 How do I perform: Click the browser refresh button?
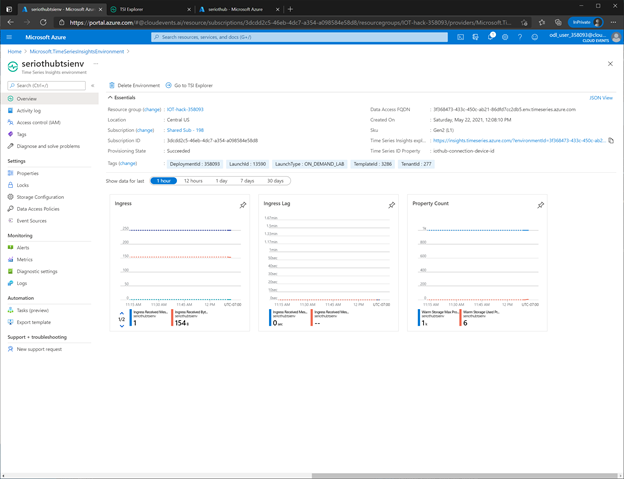pyautogui.click(x=43, y=22)
